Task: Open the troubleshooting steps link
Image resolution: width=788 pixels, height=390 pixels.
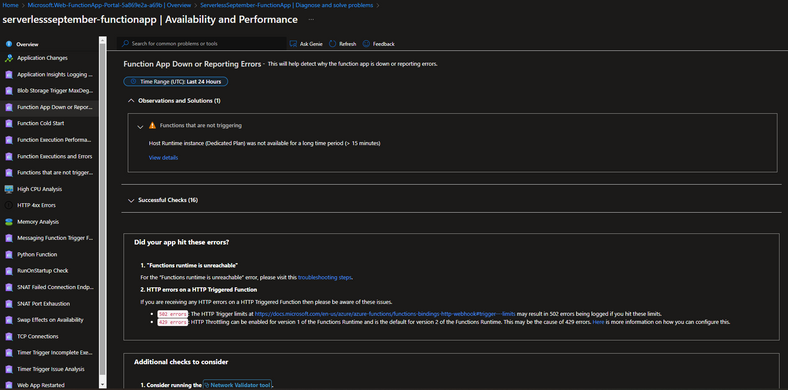Action: (325, 277)
